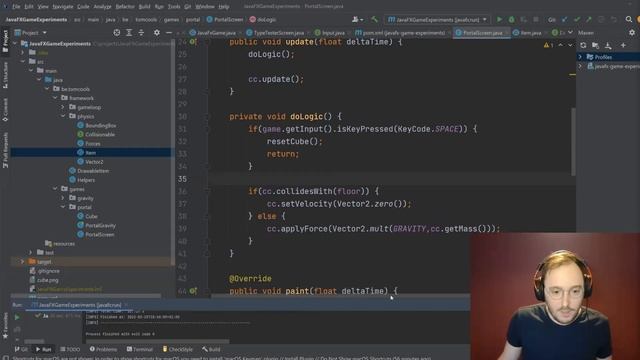
Task: Click Maven download sources icon
Action: [608, 45]
